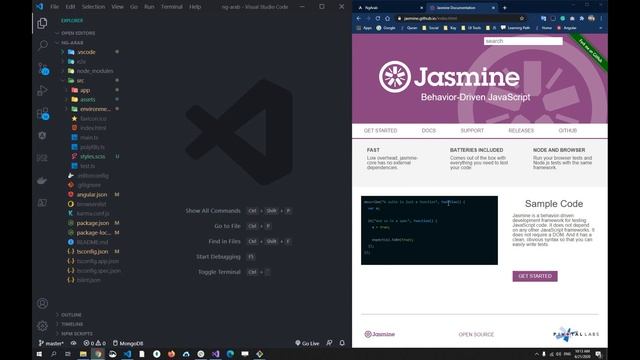640x360 pixels.
Task: Open GET STARTED nav tab on Jasmine
Action: tap(380, 131)
